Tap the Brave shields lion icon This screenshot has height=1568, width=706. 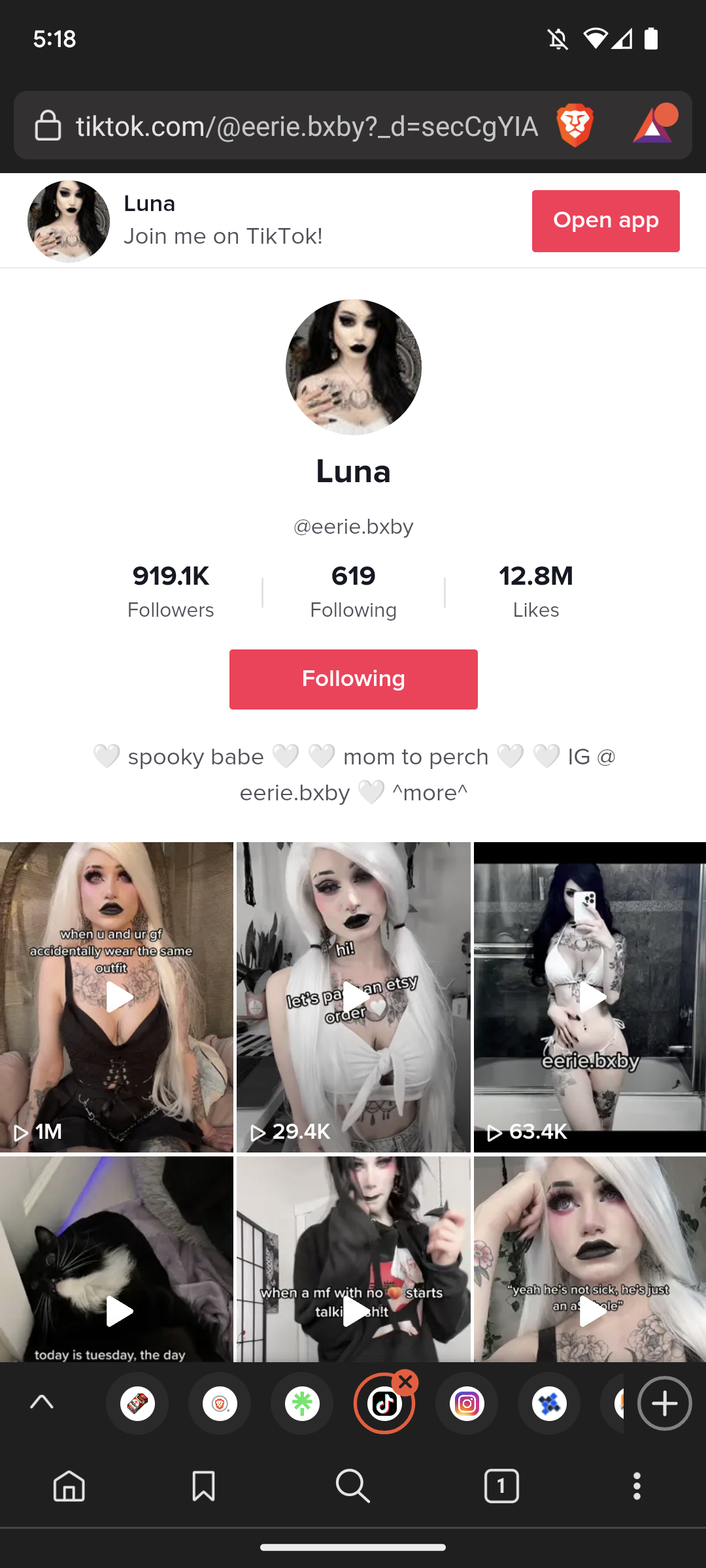point(575,125)
